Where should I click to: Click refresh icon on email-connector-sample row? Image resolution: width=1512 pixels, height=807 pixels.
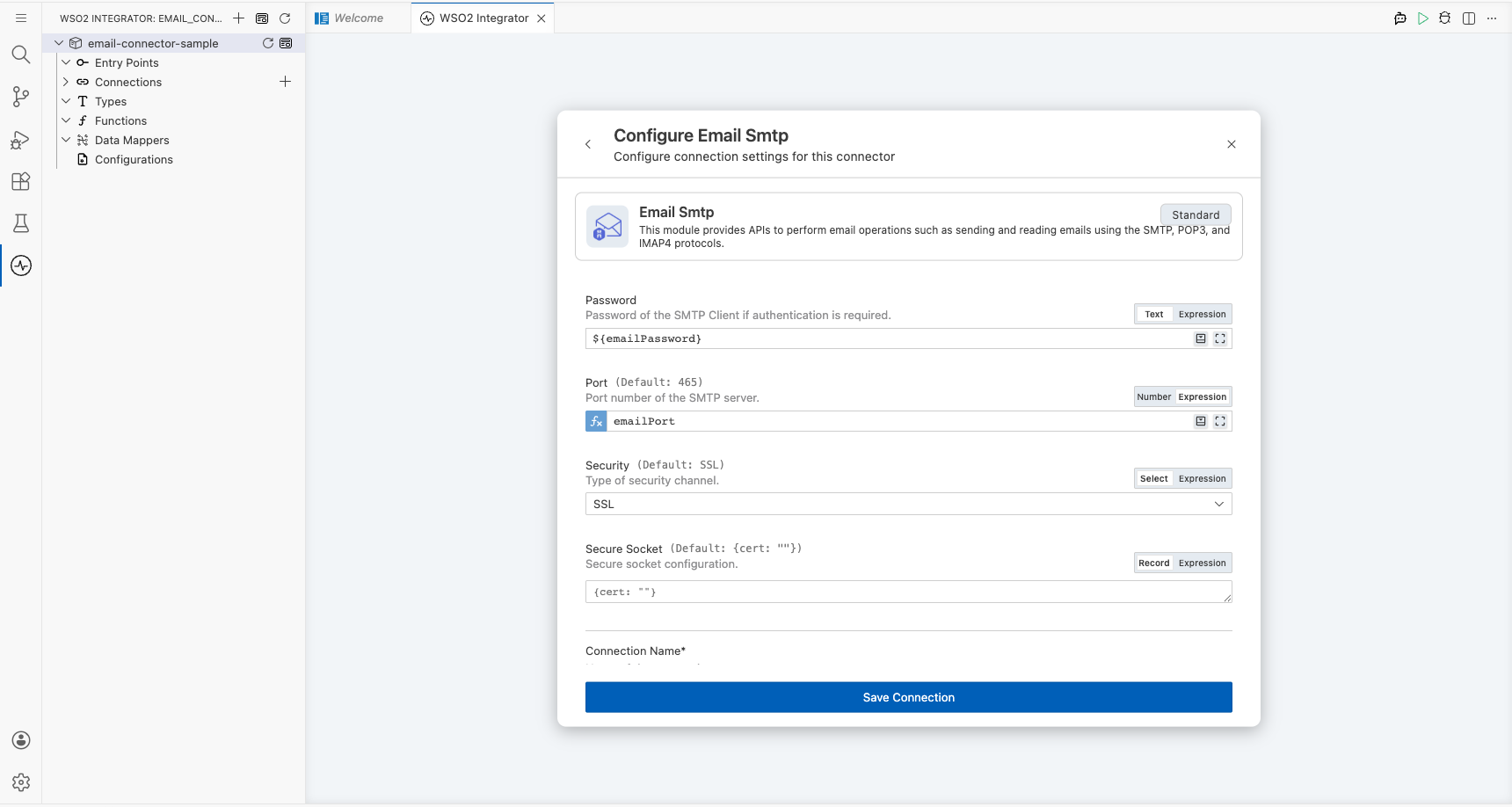click(x=268, y=43)
